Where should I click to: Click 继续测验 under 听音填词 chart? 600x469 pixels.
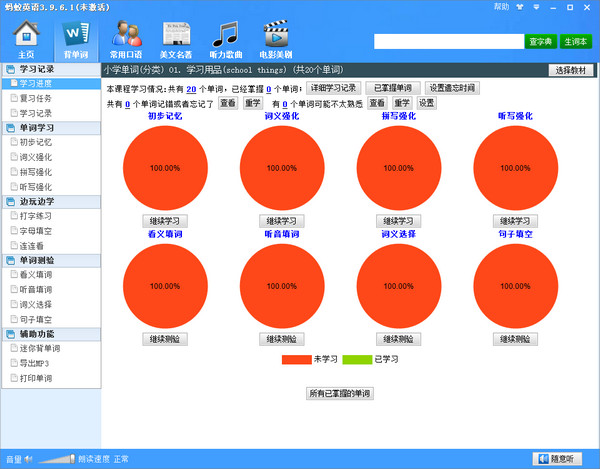click(282, 339)
